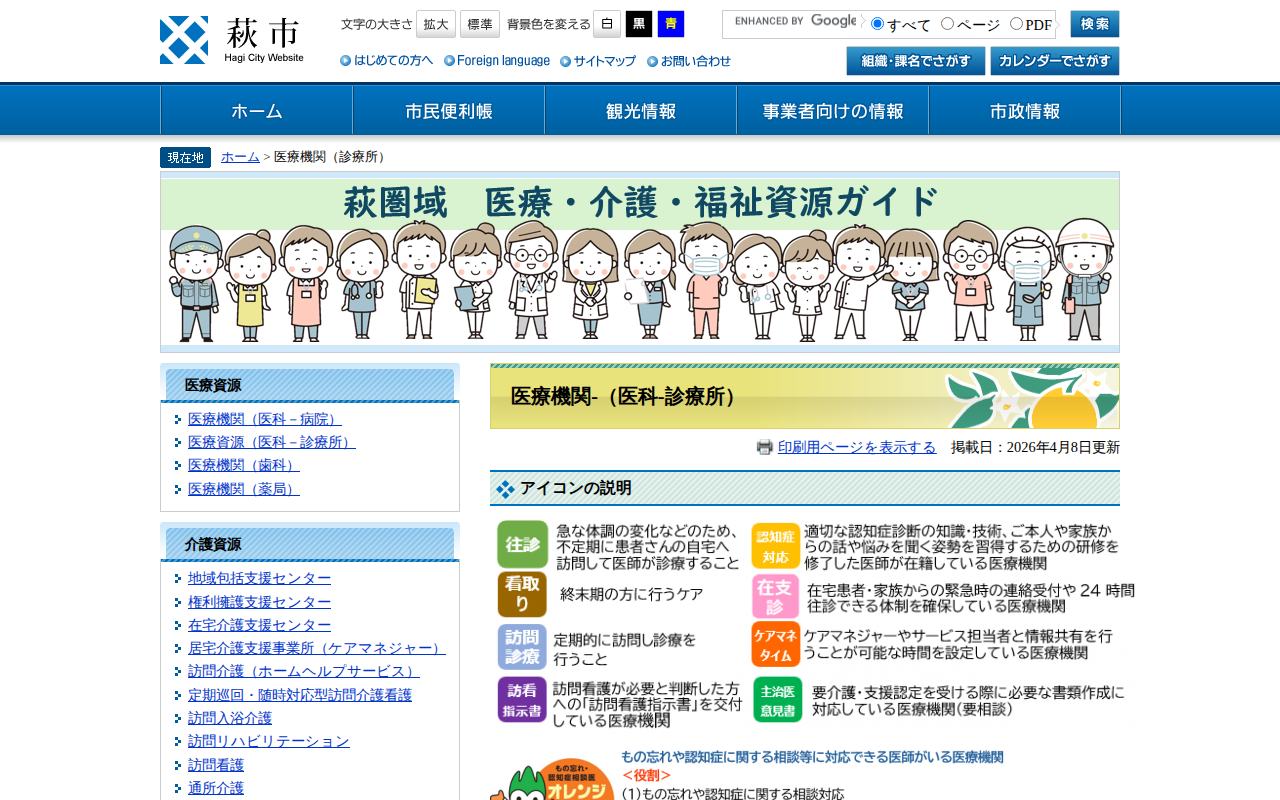
Task: Open 医療機関（薬局） sidebar link
Action: [x=244, y=489]
